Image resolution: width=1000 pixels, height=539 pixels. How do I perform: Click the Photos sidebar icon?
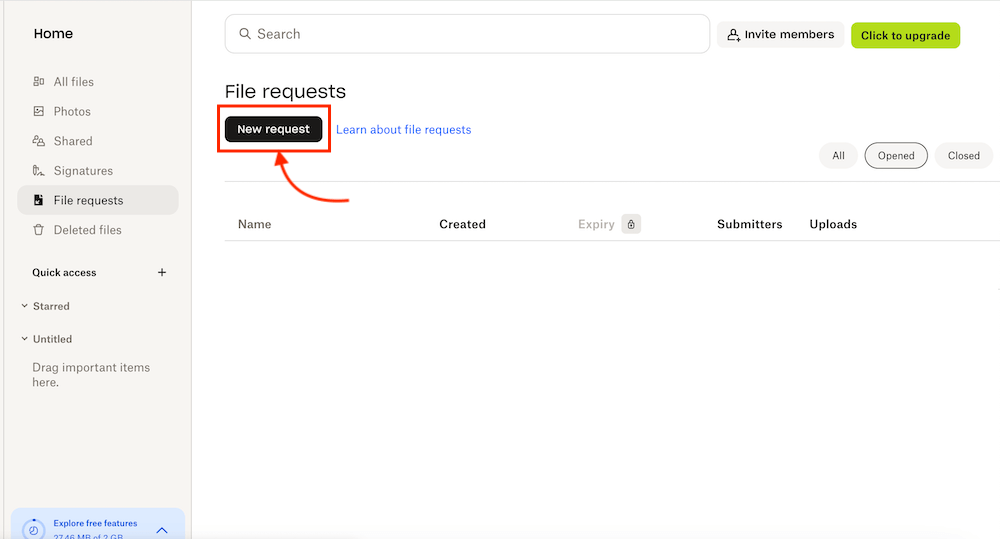[39, 111]
